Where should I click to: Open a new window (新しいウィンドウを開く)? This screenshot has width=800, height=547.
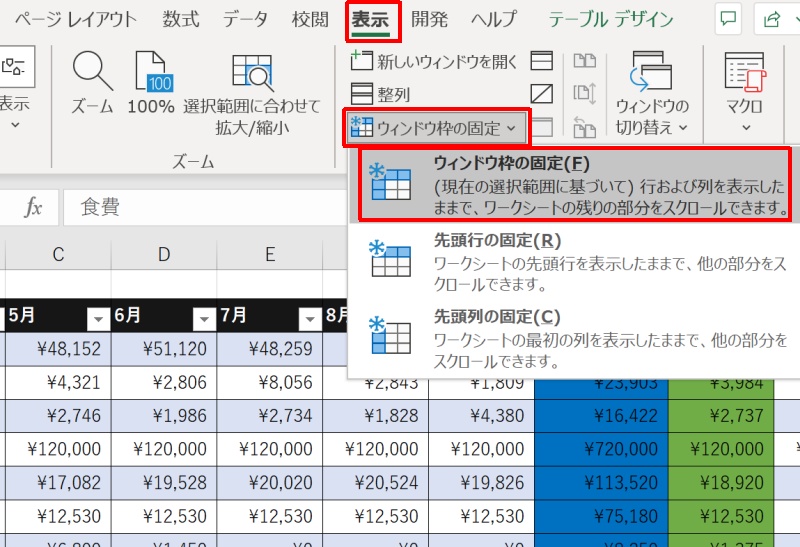[x=434, y=62]
